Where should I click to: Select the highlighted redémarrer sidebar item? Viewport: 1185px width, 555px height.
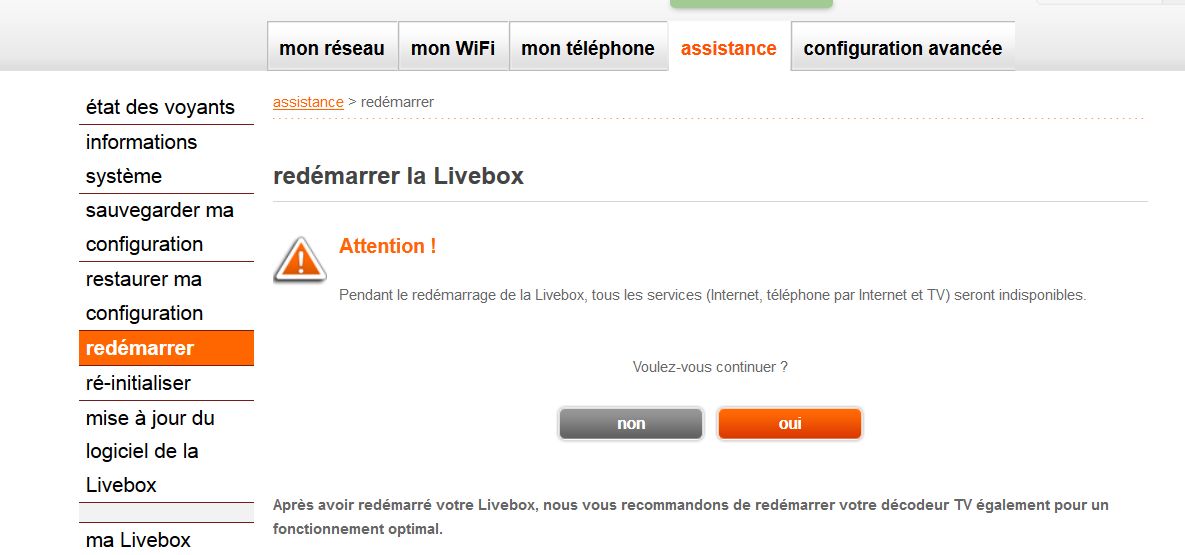coord(166,348)
